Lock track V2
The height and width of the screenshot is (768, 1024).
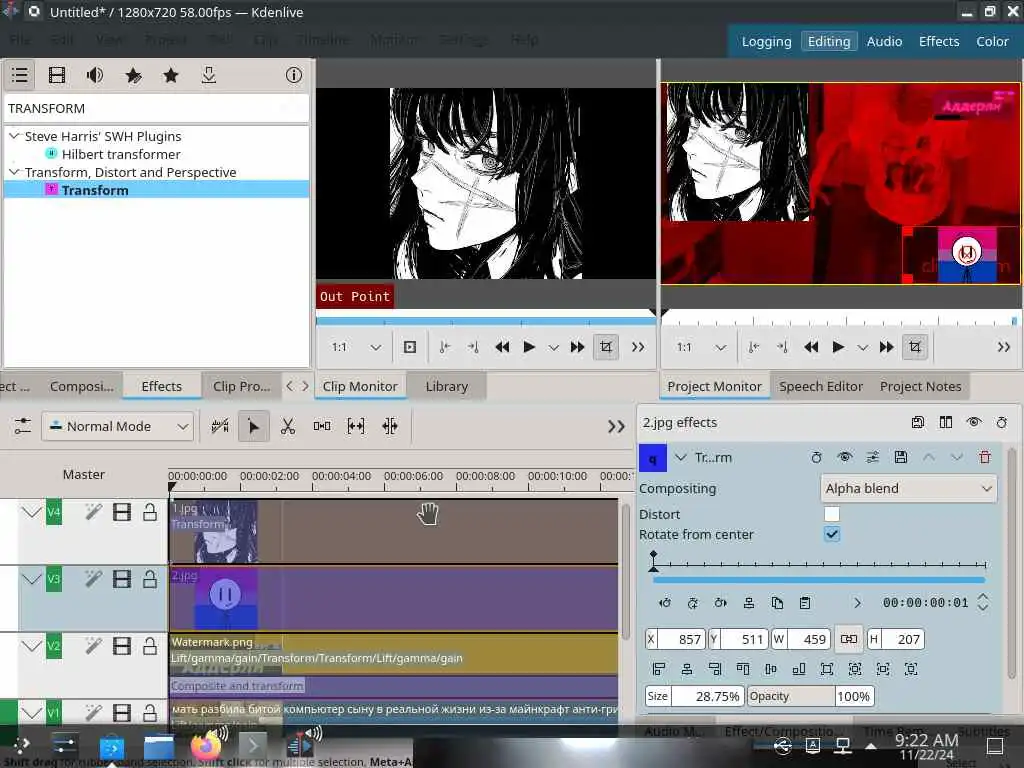pyautogui.click(x=150, y=647)
